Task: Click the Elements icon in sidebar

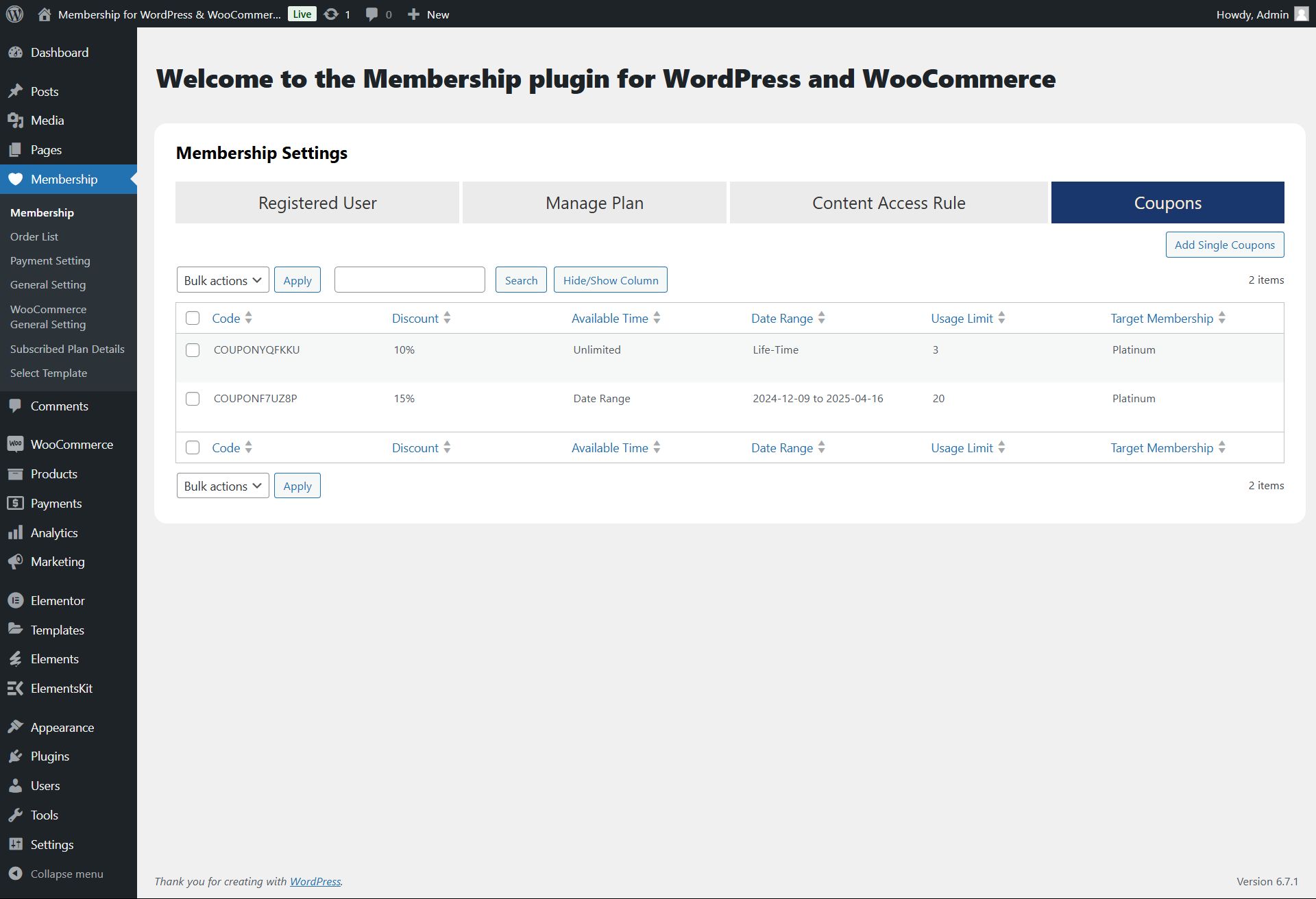Action: point(15,659)
